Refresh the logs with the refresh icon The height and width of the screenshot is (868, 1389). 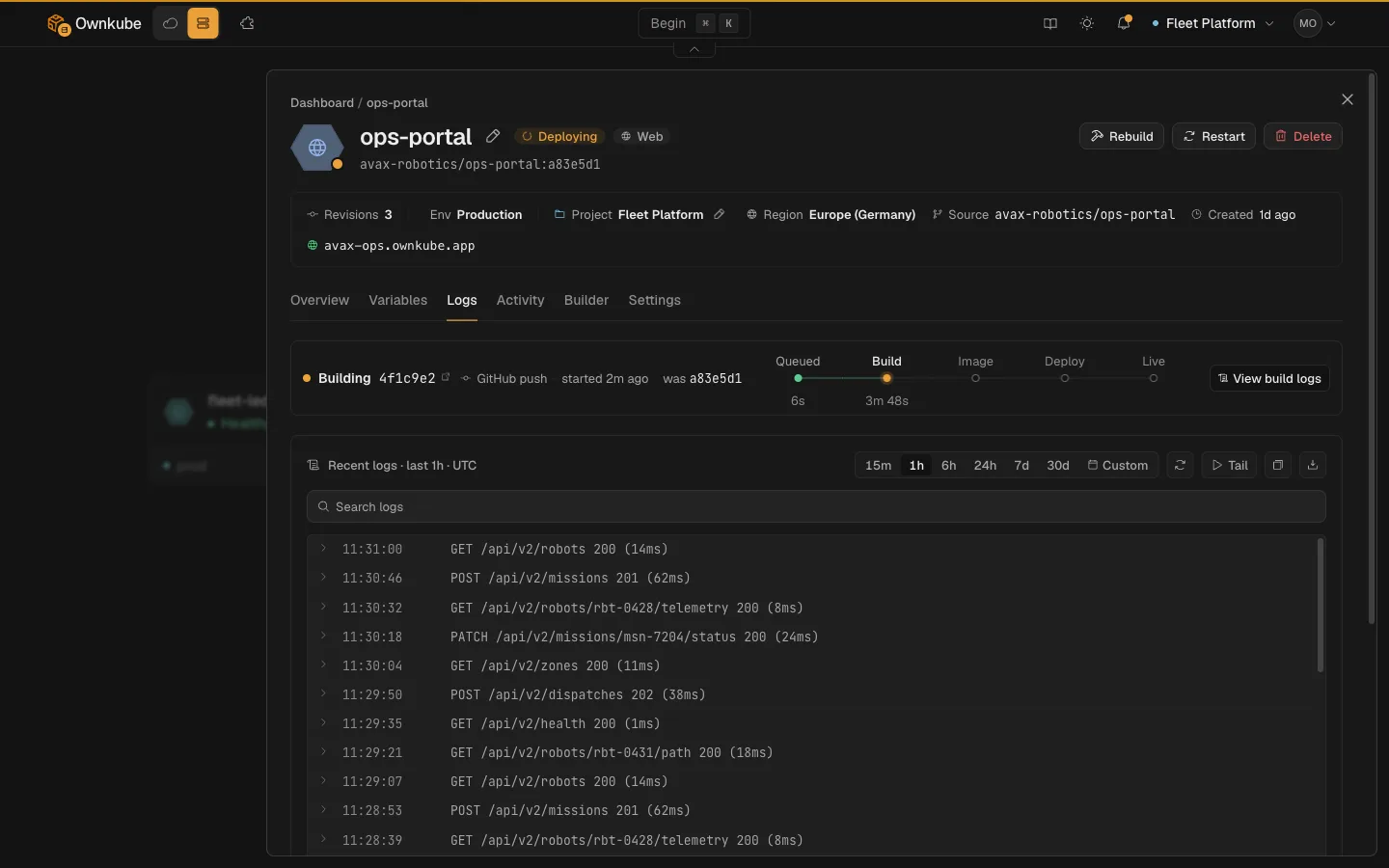coord(1180,465)
